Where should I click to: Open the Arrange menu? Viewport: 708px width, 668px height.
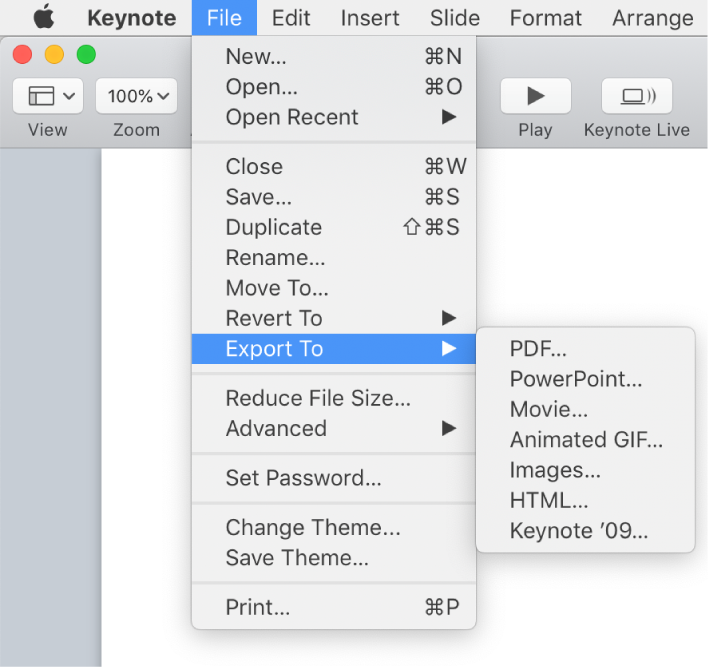click(x=651, y=18)
